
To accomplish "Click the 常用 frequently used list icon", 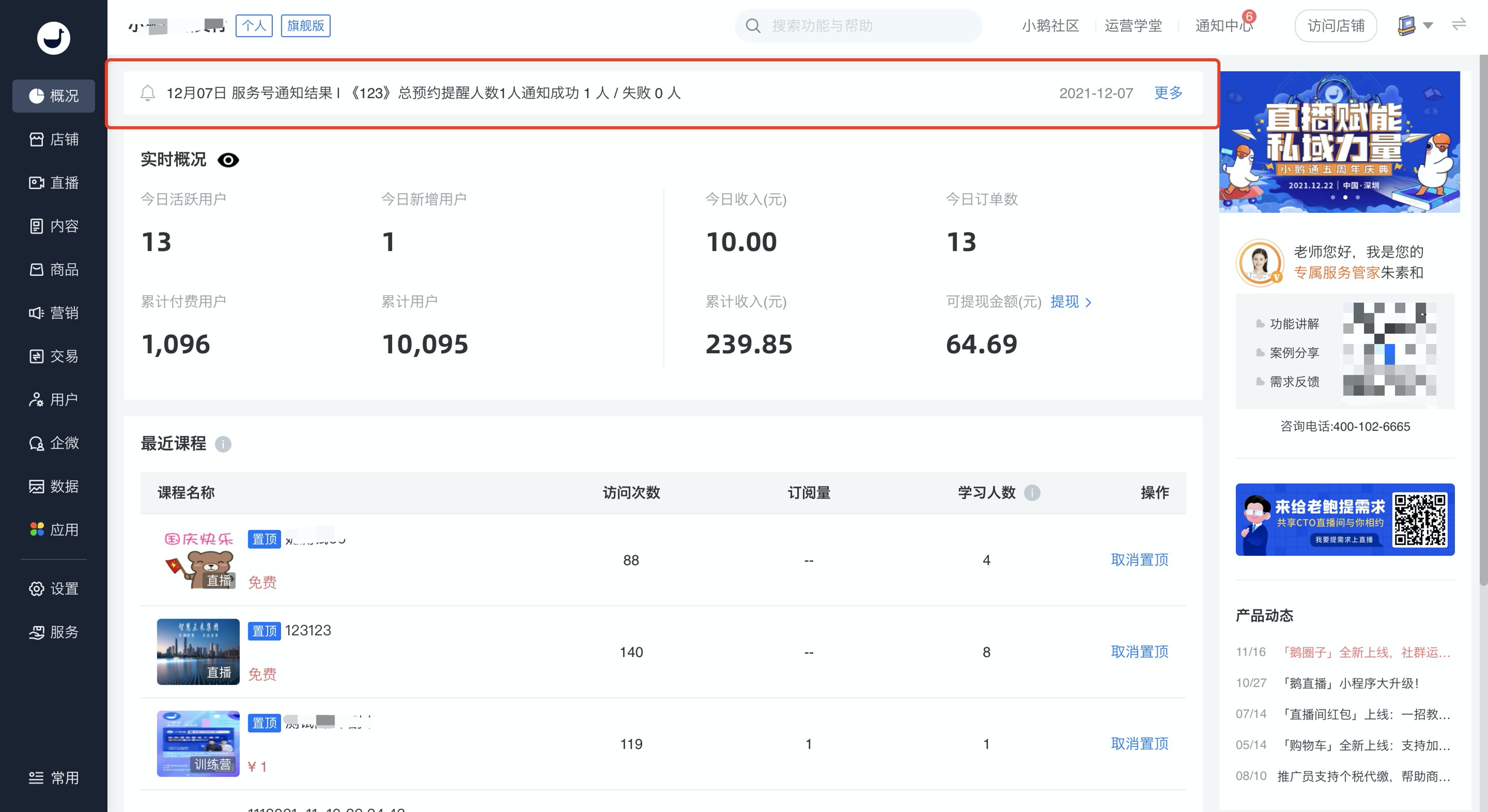I will [x=36, y=778].
